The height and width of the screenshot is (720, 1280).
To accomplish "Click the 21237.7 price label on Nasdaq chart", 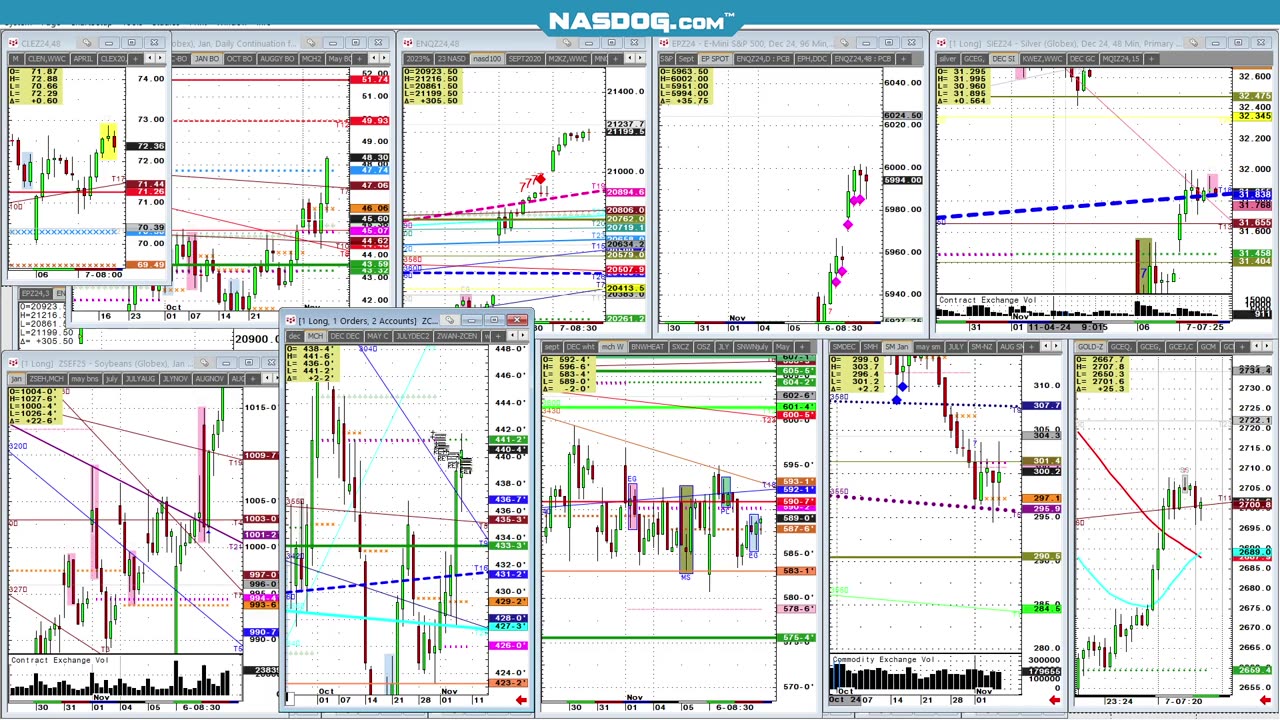I will (x=625, y=125).
